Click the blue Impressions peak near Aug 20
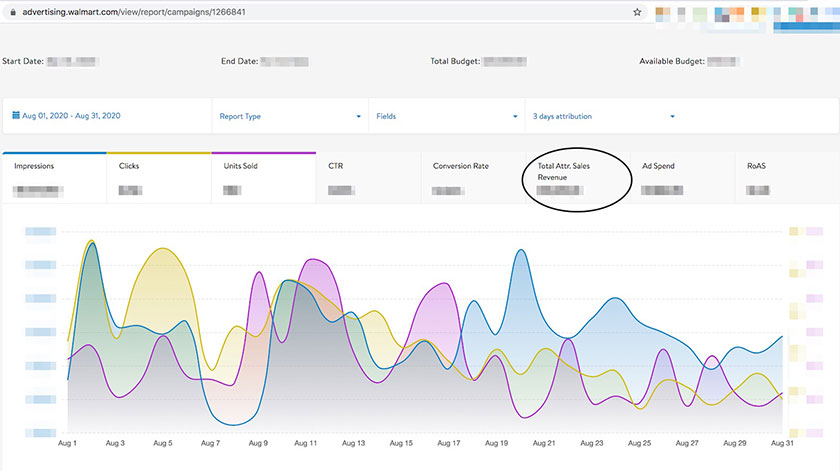 coord(520,250)
